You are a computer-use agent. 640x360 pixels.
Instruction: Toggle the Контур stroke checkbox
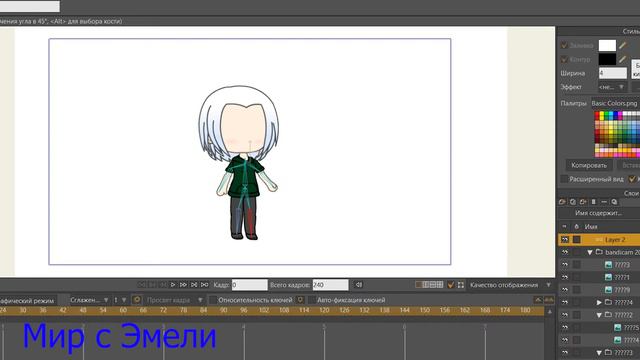[x=564, y=59]
